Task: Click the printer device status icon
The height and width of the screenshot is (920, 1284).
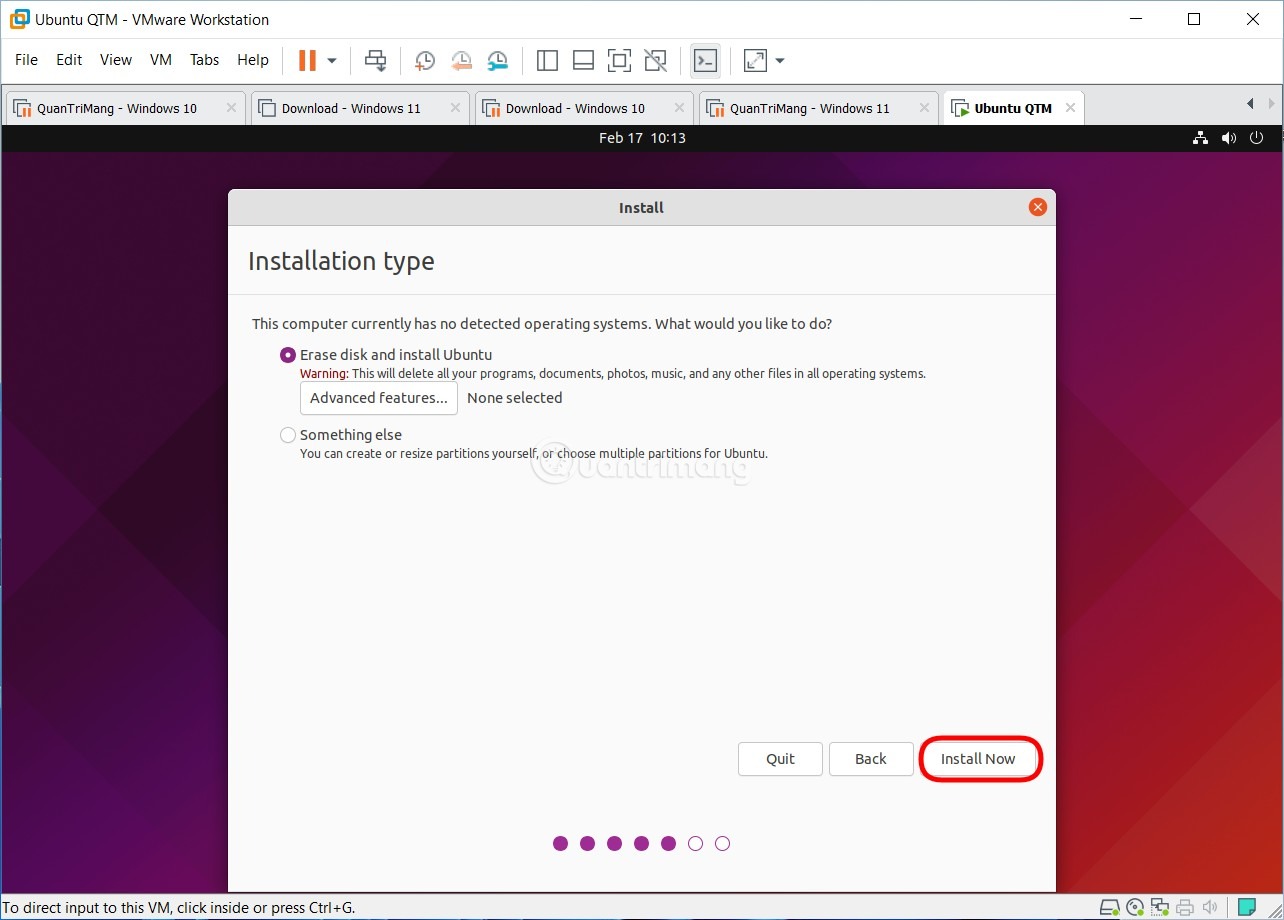Action: point(1185,908)
